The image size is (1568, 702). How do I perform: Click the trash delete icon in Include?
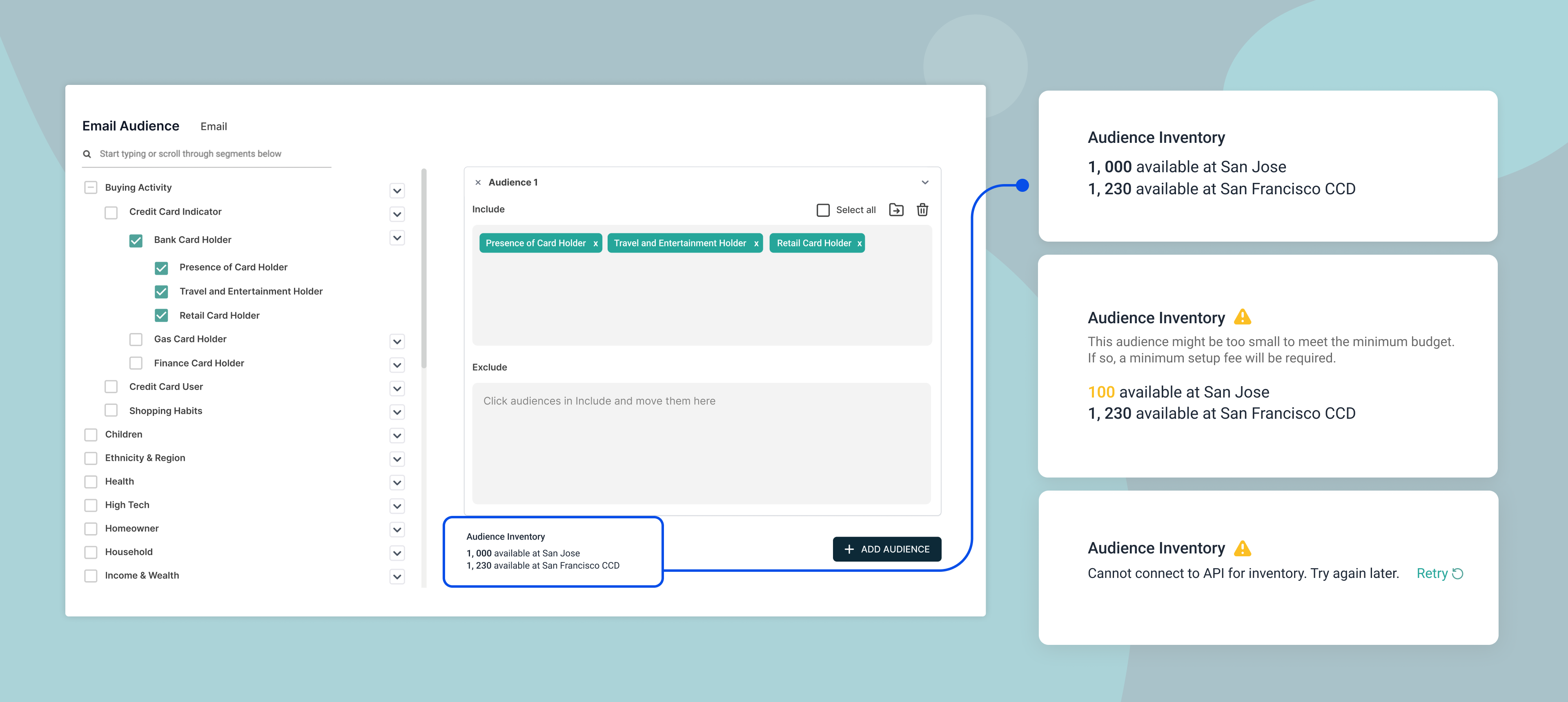922,210
